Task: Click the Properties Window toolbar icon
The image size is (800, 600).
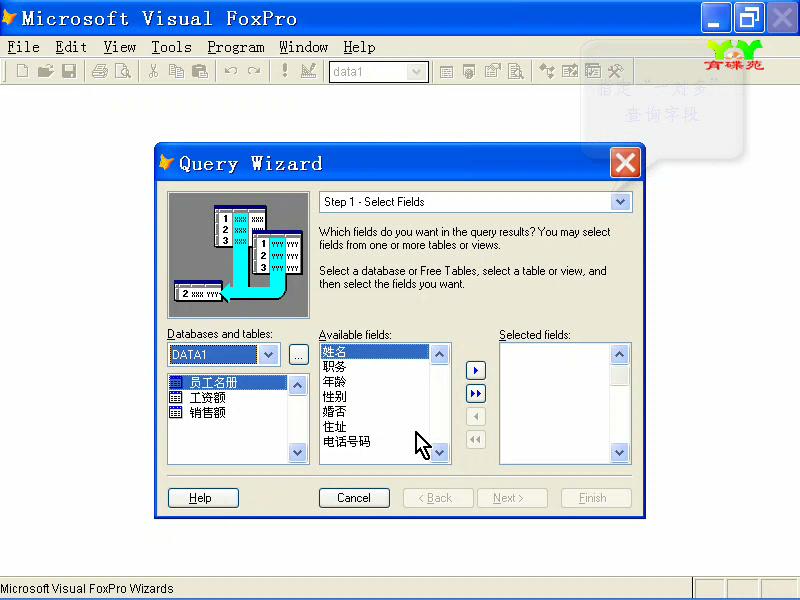Action: tap(492, 71)
